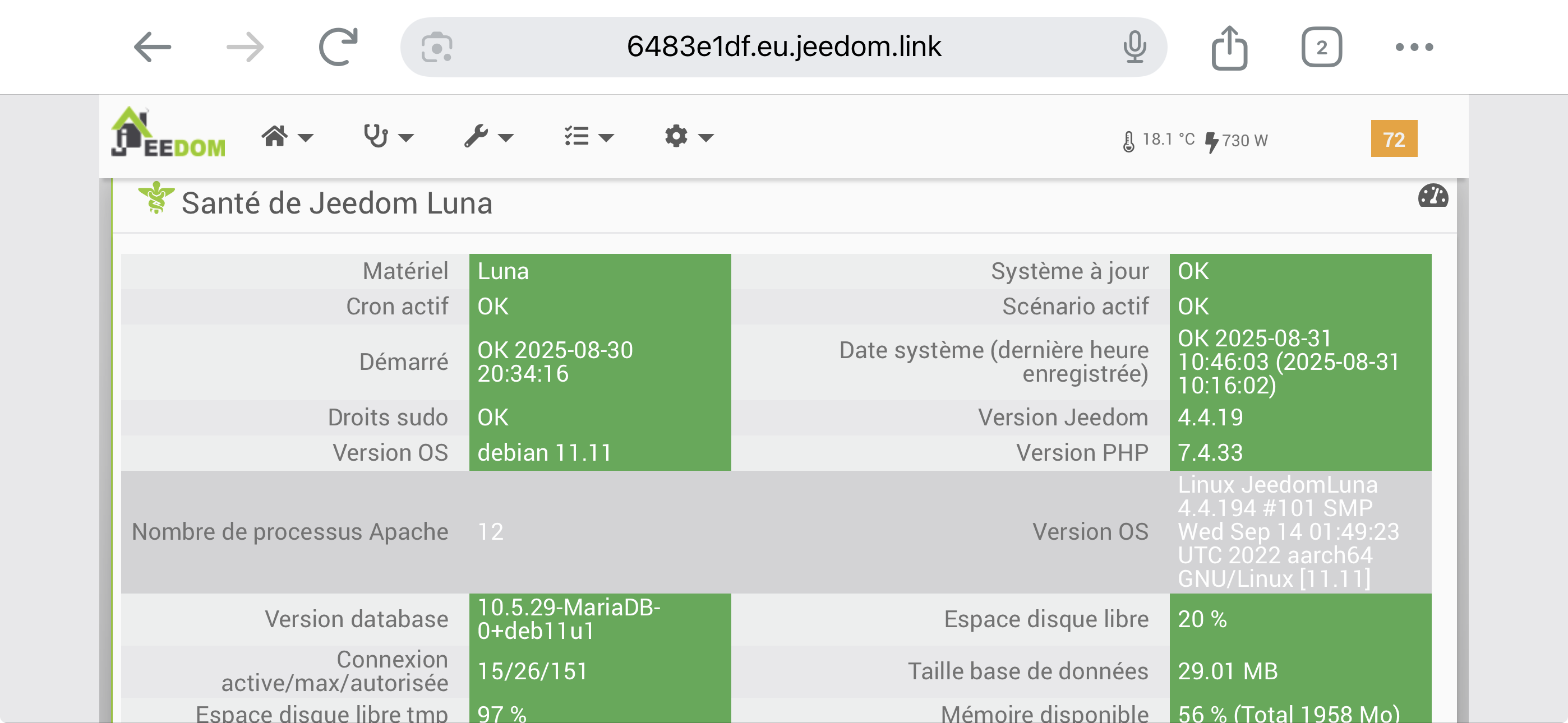
Task: Click the Jeedom logo
Action: coord(168,134)
